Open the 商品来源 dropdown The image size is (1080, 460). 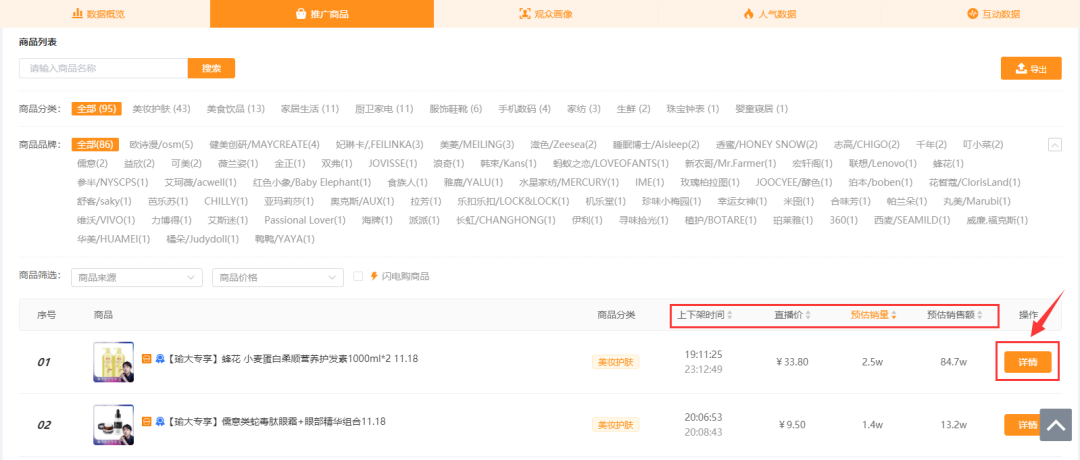coord(137,277)
